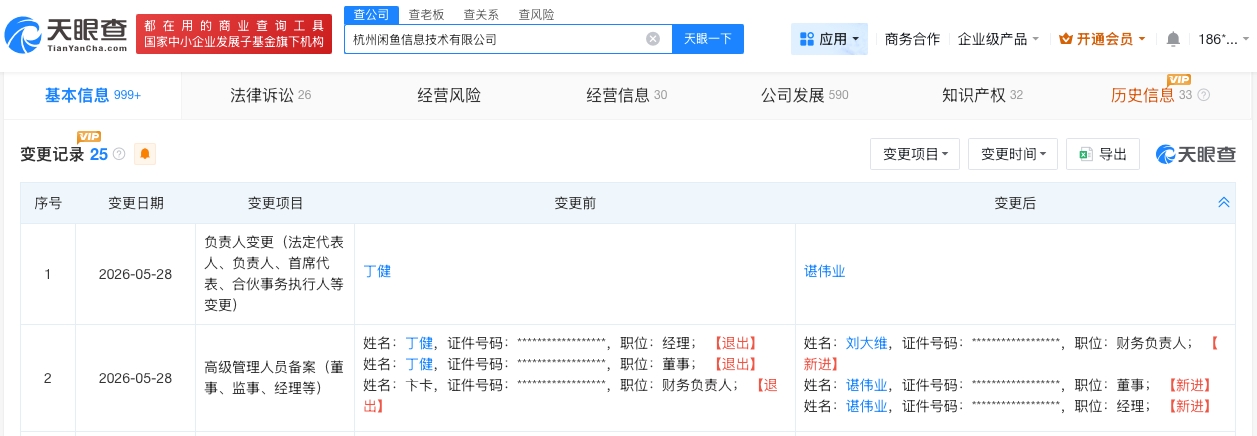The height and width of the screenshot is (436, 1257).
Task: Export records with 导出 button
Action: 1103,154
